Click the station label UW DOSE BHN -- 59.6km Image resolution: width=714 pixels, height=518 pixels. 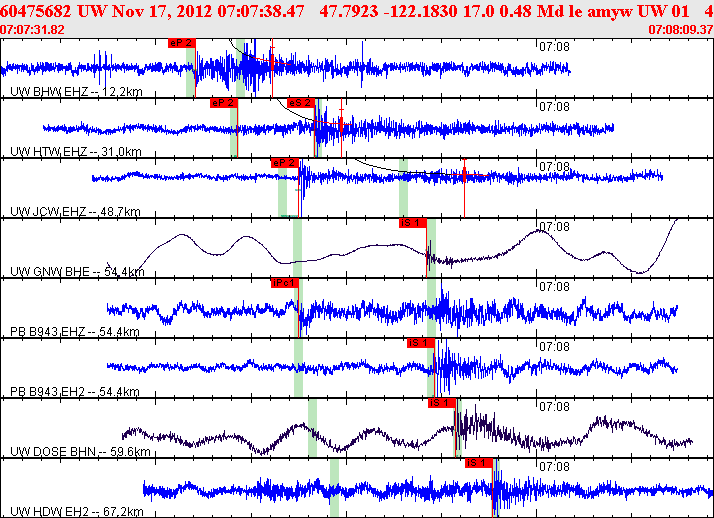pyautogui.click(x=80, y=452)
